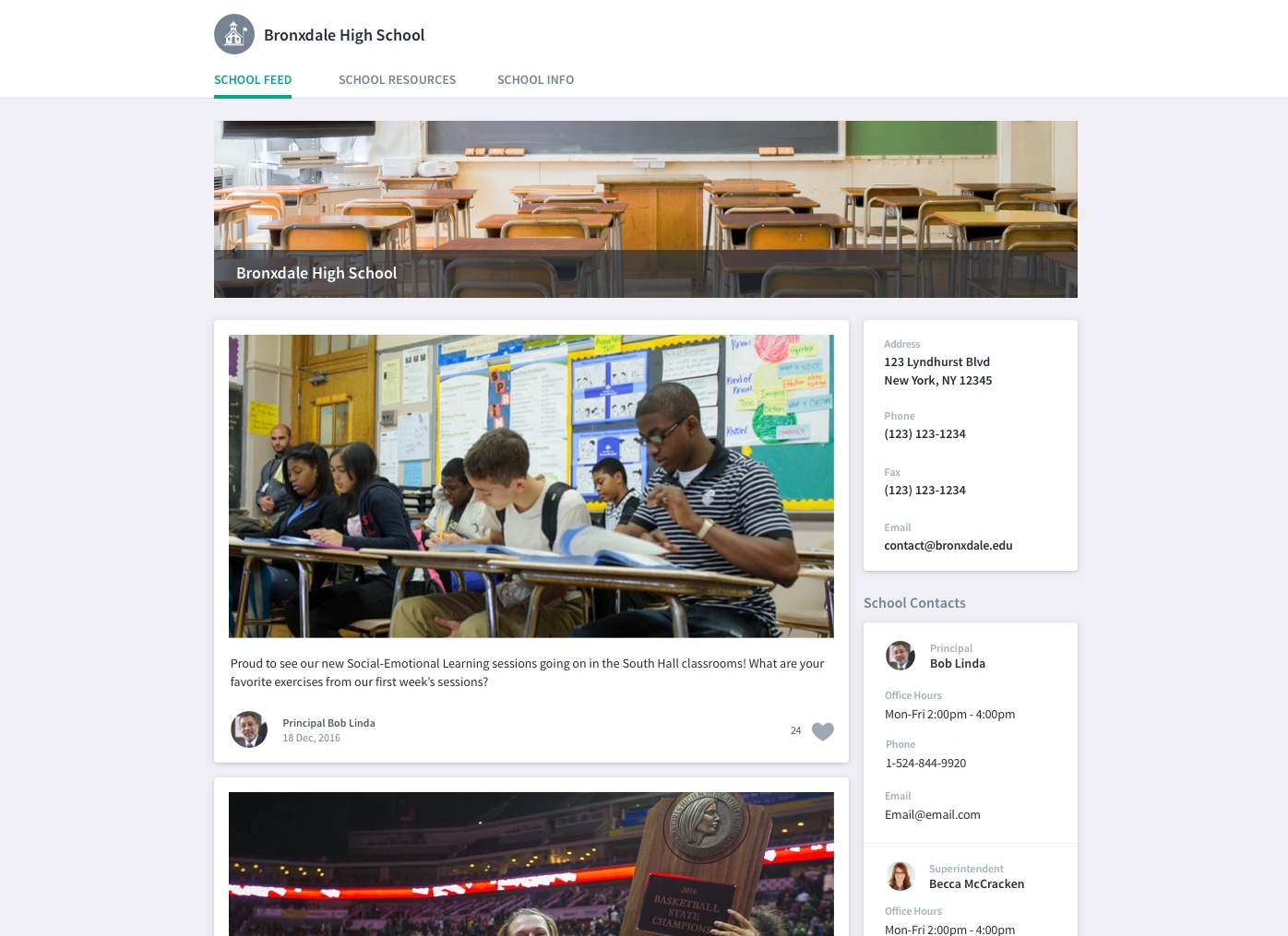
Task: Click the 24 likes count
Action: (795, 731)
